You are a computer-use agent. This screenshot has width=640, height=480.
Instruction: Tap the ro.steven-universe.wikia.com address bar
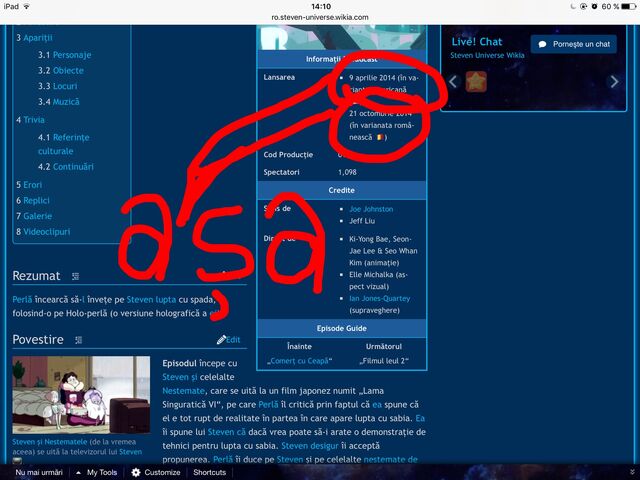pos(320,18)
